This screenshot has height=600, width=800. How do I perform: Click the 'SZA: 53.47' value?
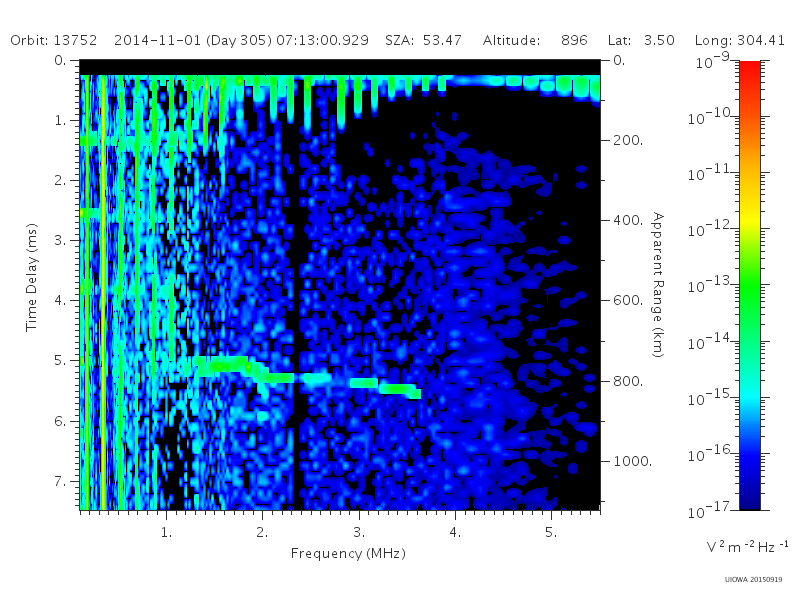423,40
